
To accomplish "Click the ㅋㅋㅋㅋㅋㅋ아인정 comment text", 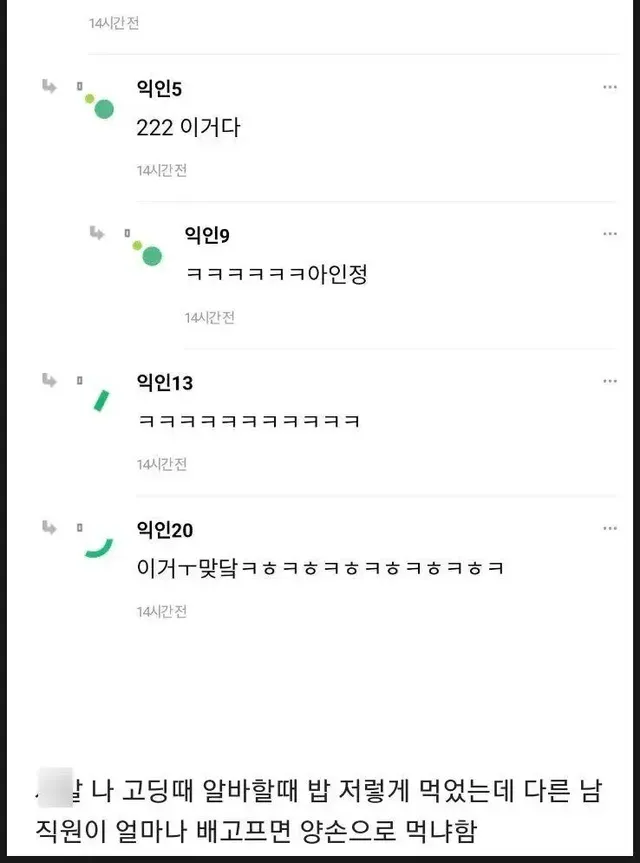I will pyautogui.click(x=276, y=274).
